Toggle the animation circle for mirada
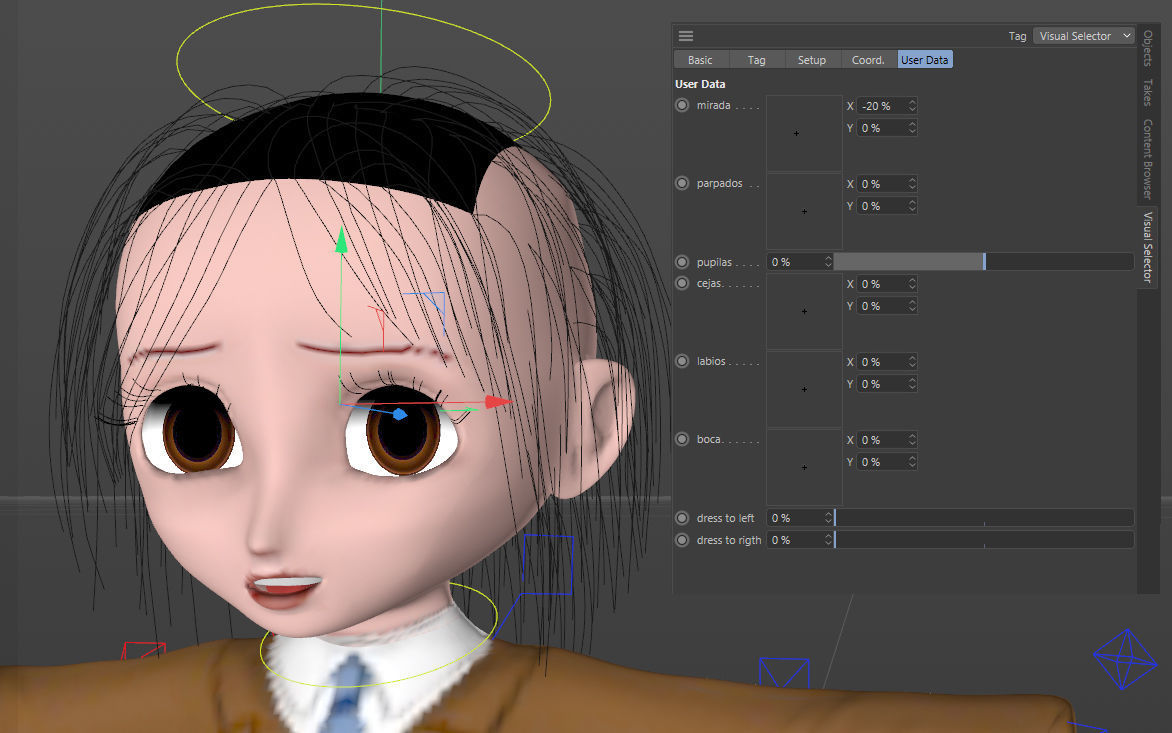Image resolution: width=1172 pixels, height=733 pixels. tap(682, 105)
